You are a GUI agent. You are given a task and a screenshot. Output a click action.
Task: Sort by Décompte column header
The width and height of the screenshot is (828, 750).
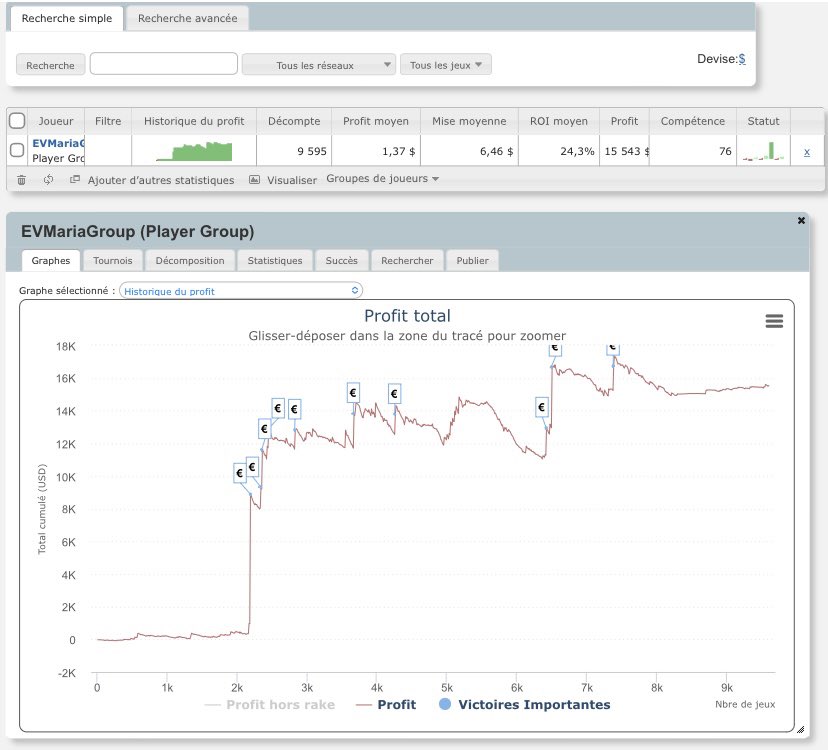tap(294, 121)
